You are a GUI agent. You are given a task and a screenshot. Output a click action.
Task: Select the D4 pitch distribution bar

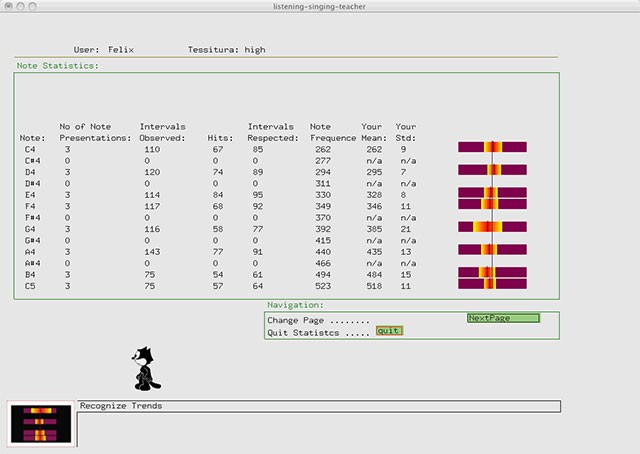(492, 170)
